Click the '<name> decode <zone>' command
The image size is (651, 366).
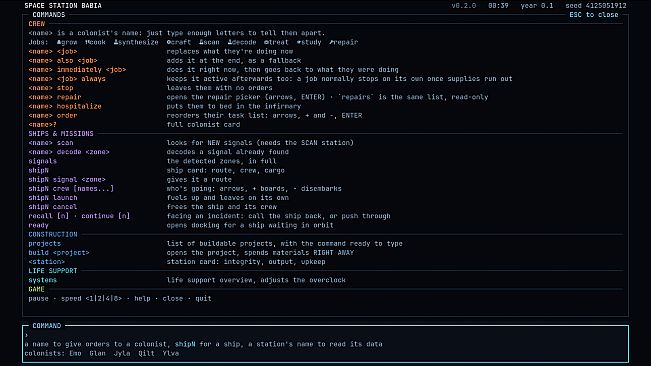point(69,152)
